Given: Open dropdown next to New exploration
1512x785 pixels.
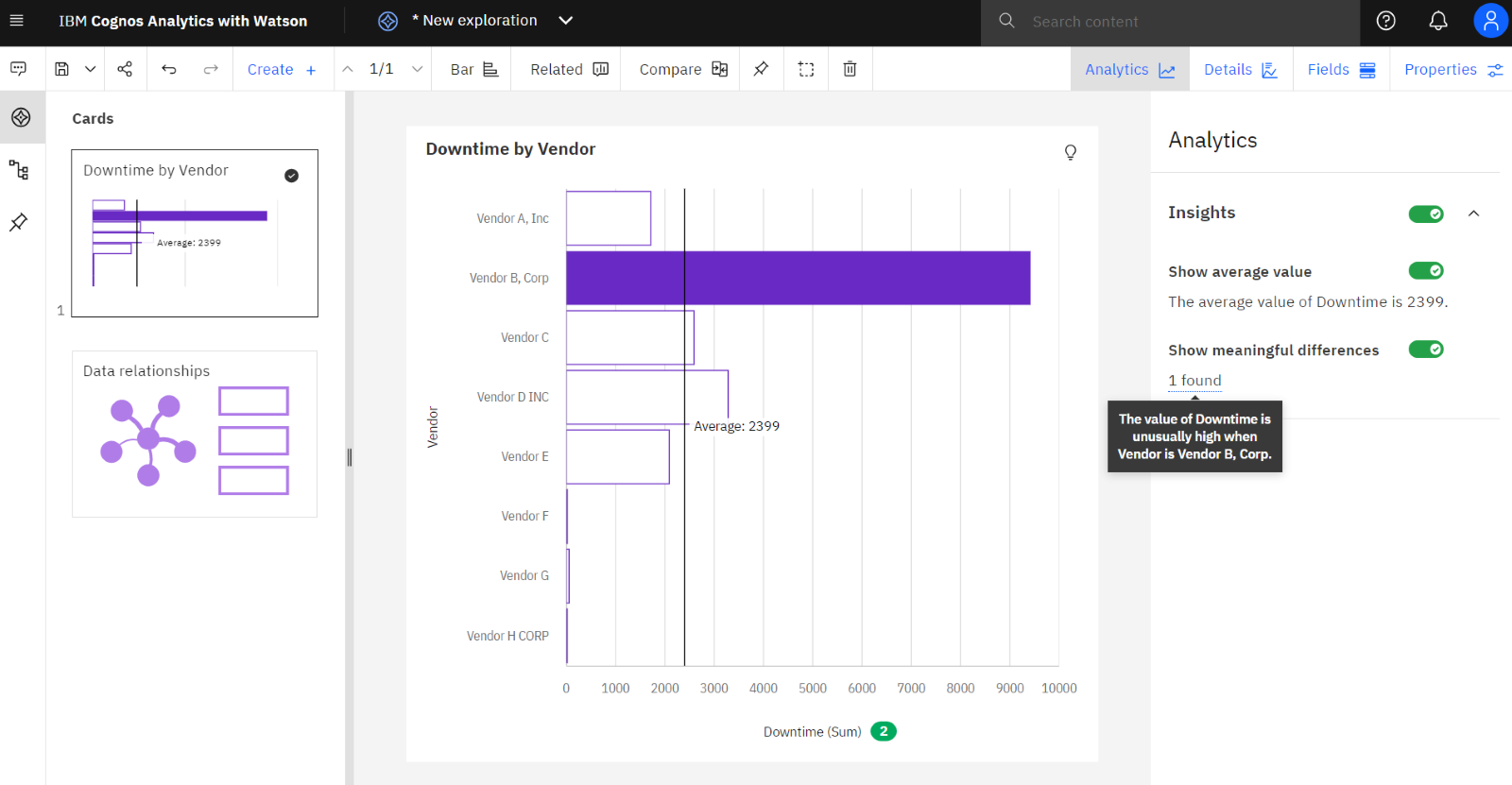Looking at the screenshot, I should pyautogui.click(x=565, y=21).
